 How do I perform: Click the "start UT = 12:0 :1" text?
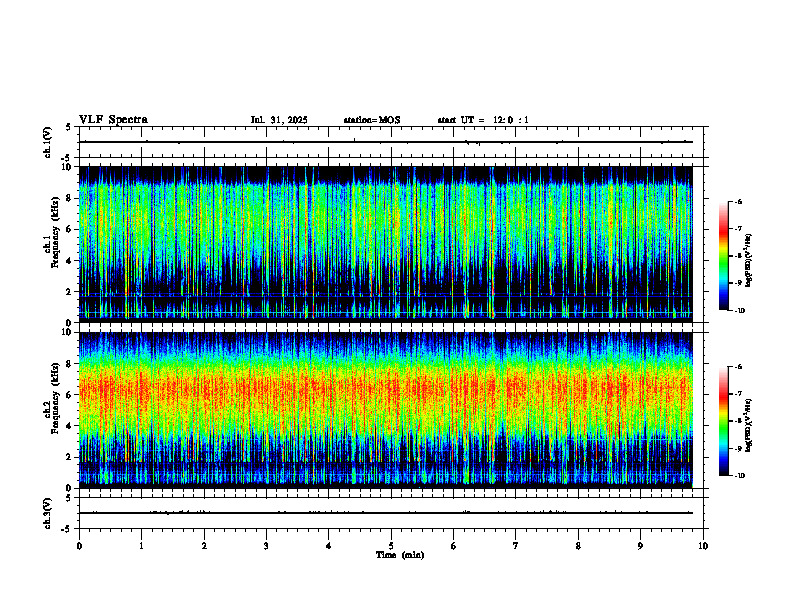(x=483, y=120)
